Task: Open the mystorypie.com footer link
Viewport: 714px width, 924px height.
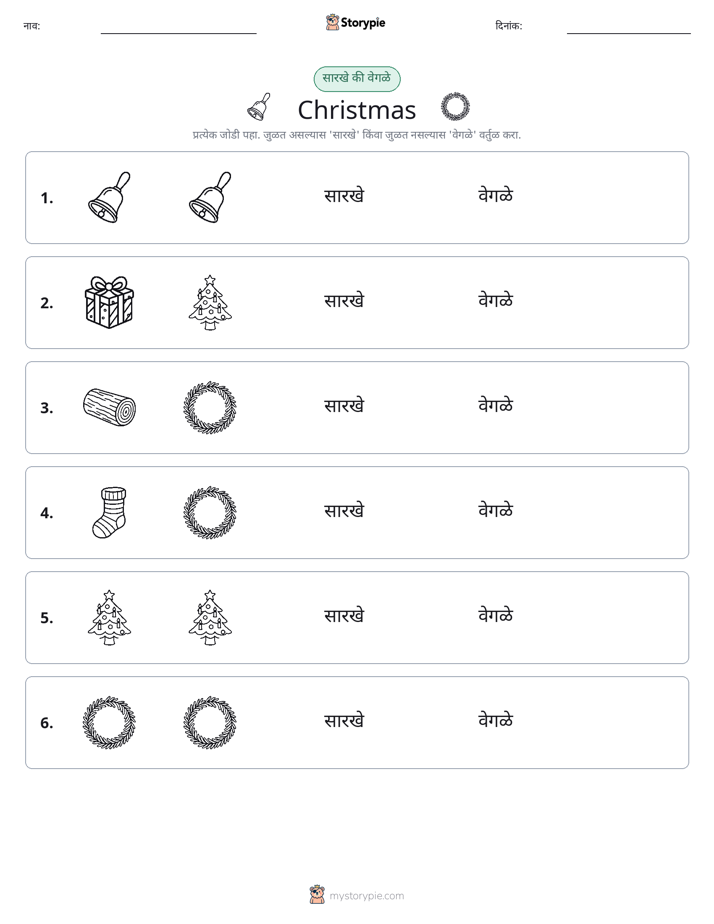Action: 366,896
